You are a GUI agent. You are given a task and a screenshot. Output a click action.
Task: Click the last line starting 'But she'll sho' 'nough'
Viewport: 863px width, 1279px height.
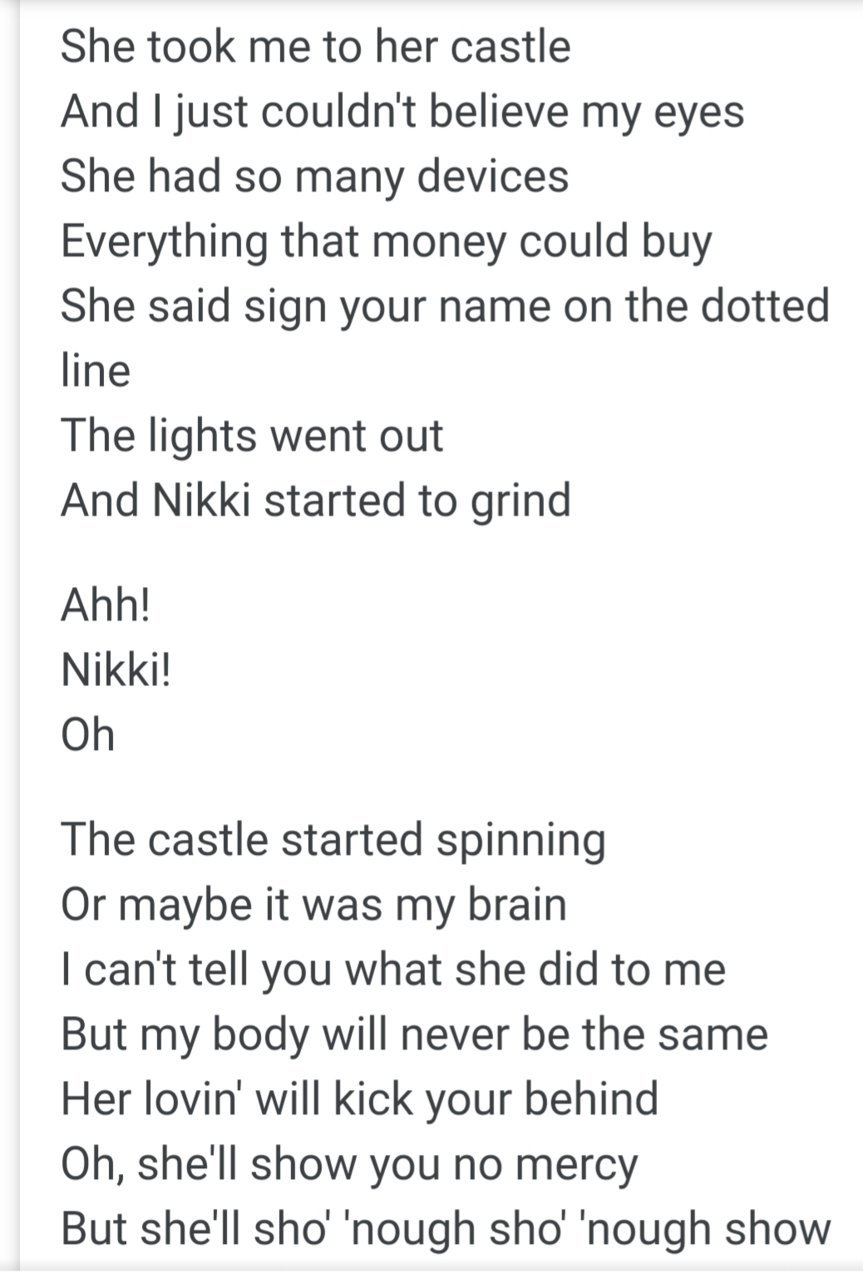[446, 1229]
